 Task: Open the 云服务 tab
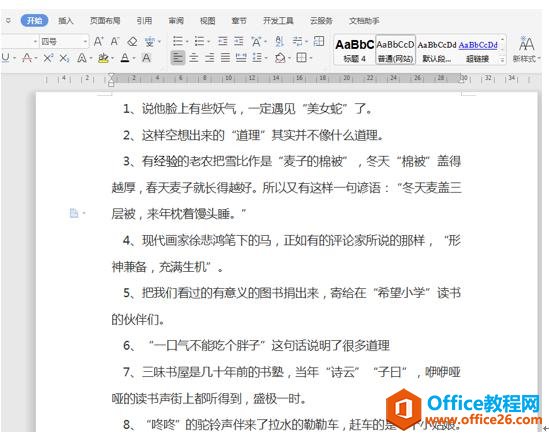[321, 21]
